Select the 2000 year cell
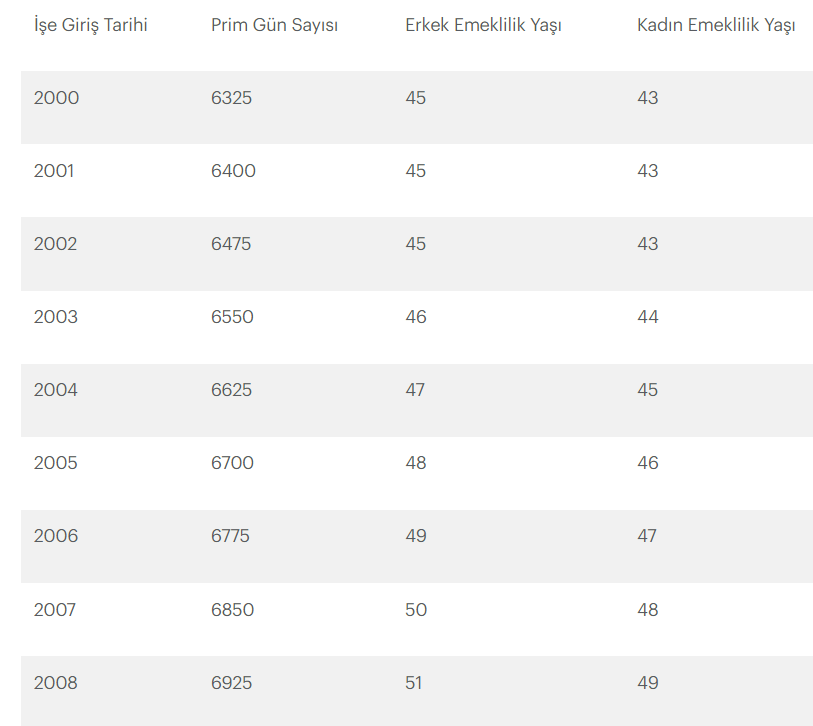This screenshot has width=813, height=726. point(57,97)
